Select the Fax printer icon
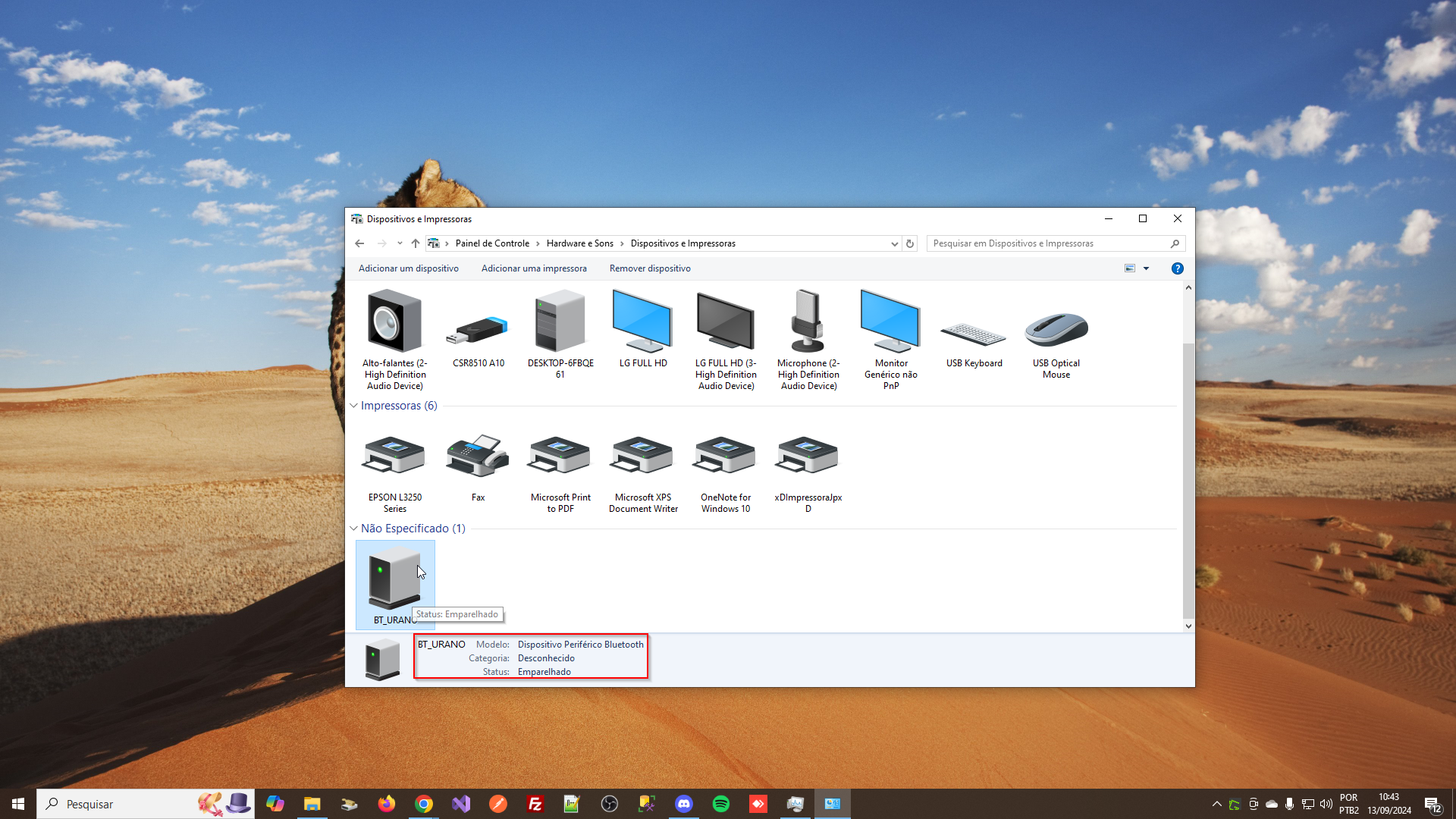The image size is (1456, 819). (x=478, y=456)
